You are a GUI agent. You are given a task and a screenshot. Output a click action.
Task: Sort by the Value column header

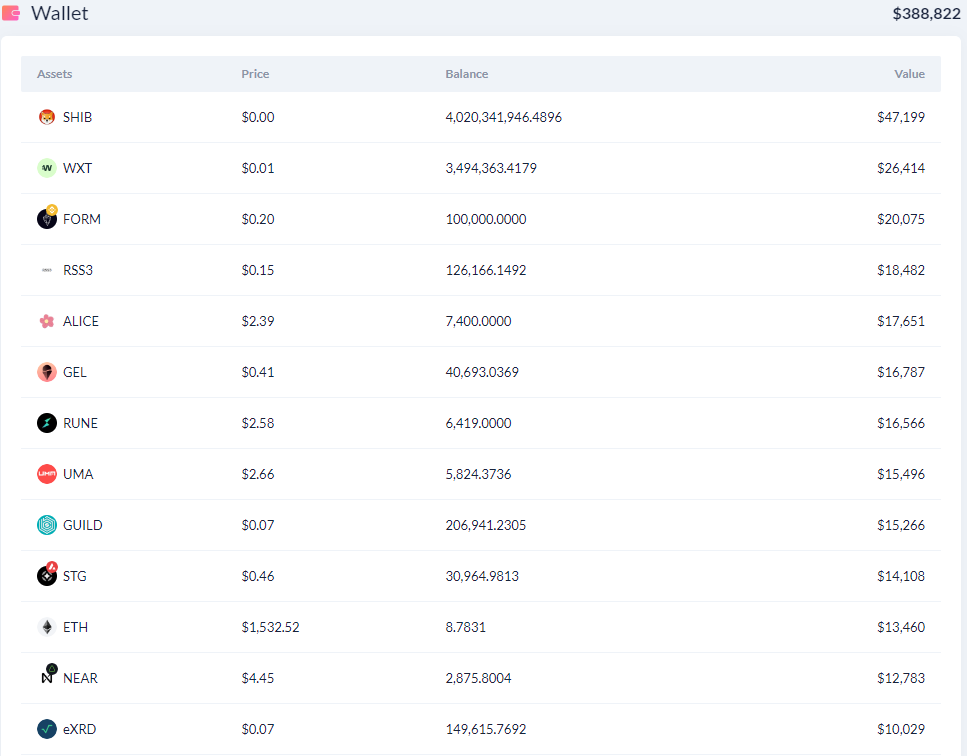tap(910, 74)
